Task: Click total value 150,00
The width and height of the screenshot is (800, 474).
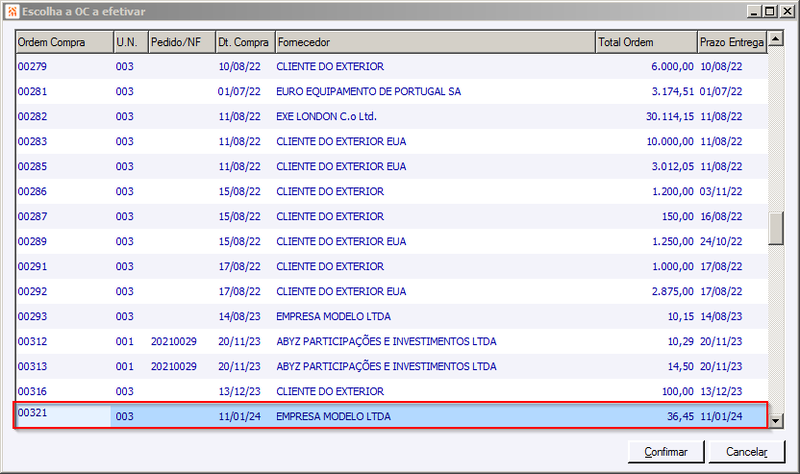Action: (678, 216)
